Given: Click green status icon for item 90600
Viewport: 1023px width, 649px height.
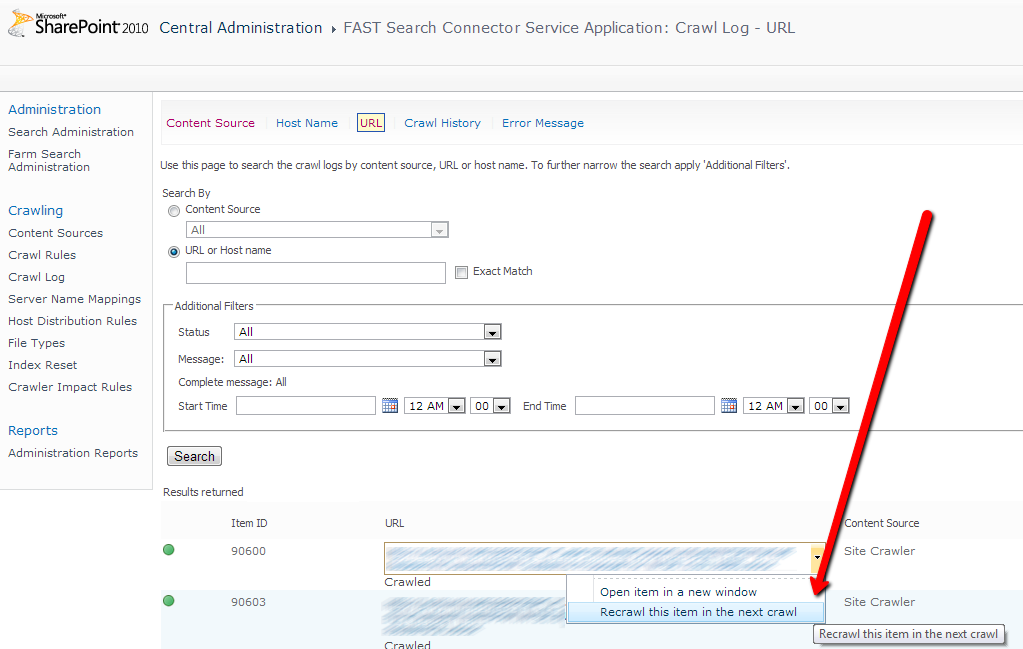Looking at the screenshot, I should 169,550.
